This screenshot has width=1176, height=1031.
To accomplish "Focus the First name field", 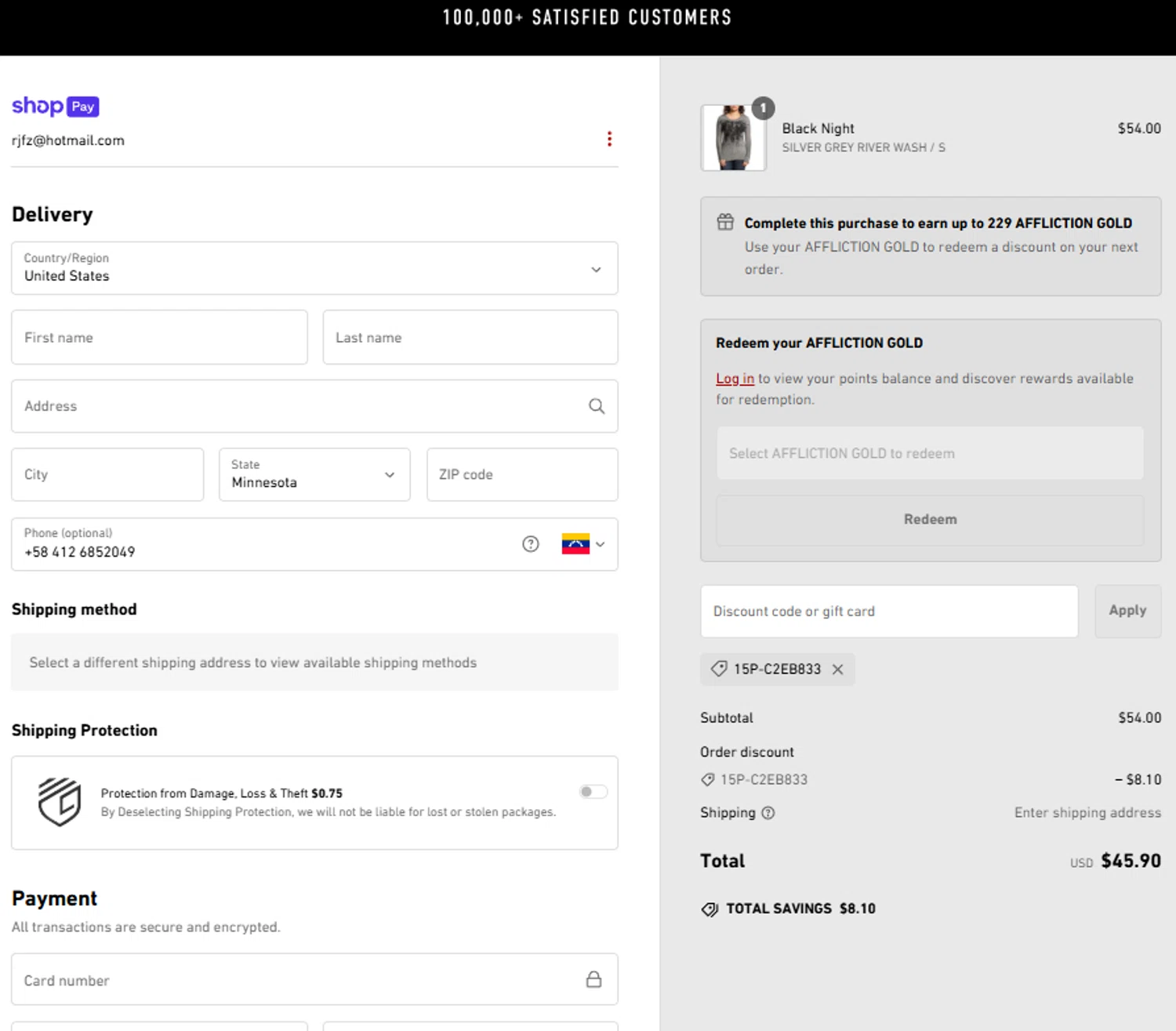I will (159, 337).
